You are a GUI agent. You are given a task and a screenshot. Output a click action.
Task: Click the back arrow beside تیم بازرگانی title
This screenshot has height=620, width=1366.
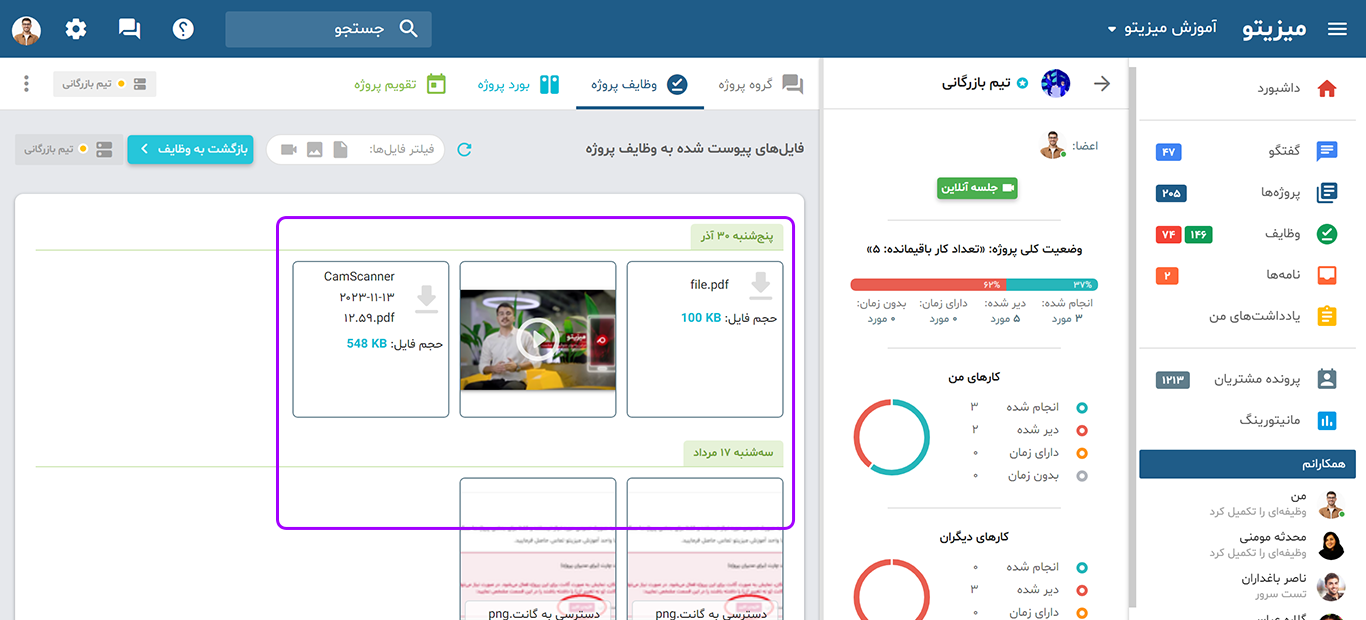click(x=1102, y=84)
